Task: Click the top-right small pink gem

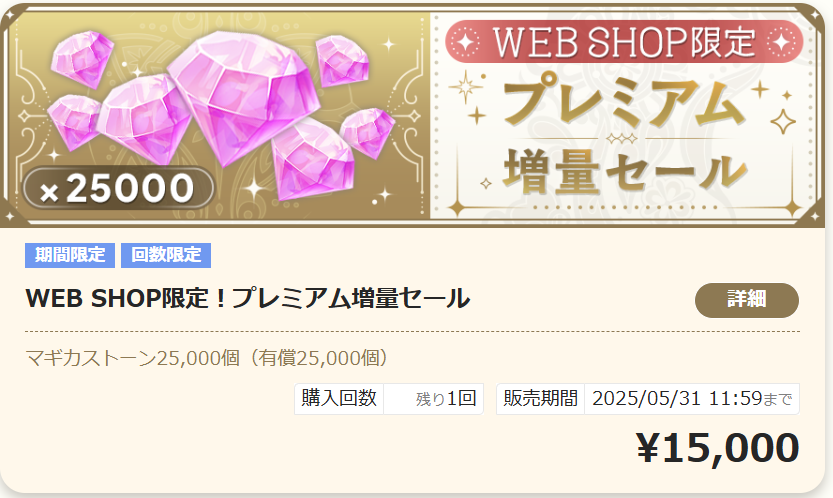Action: coord(342,60)
